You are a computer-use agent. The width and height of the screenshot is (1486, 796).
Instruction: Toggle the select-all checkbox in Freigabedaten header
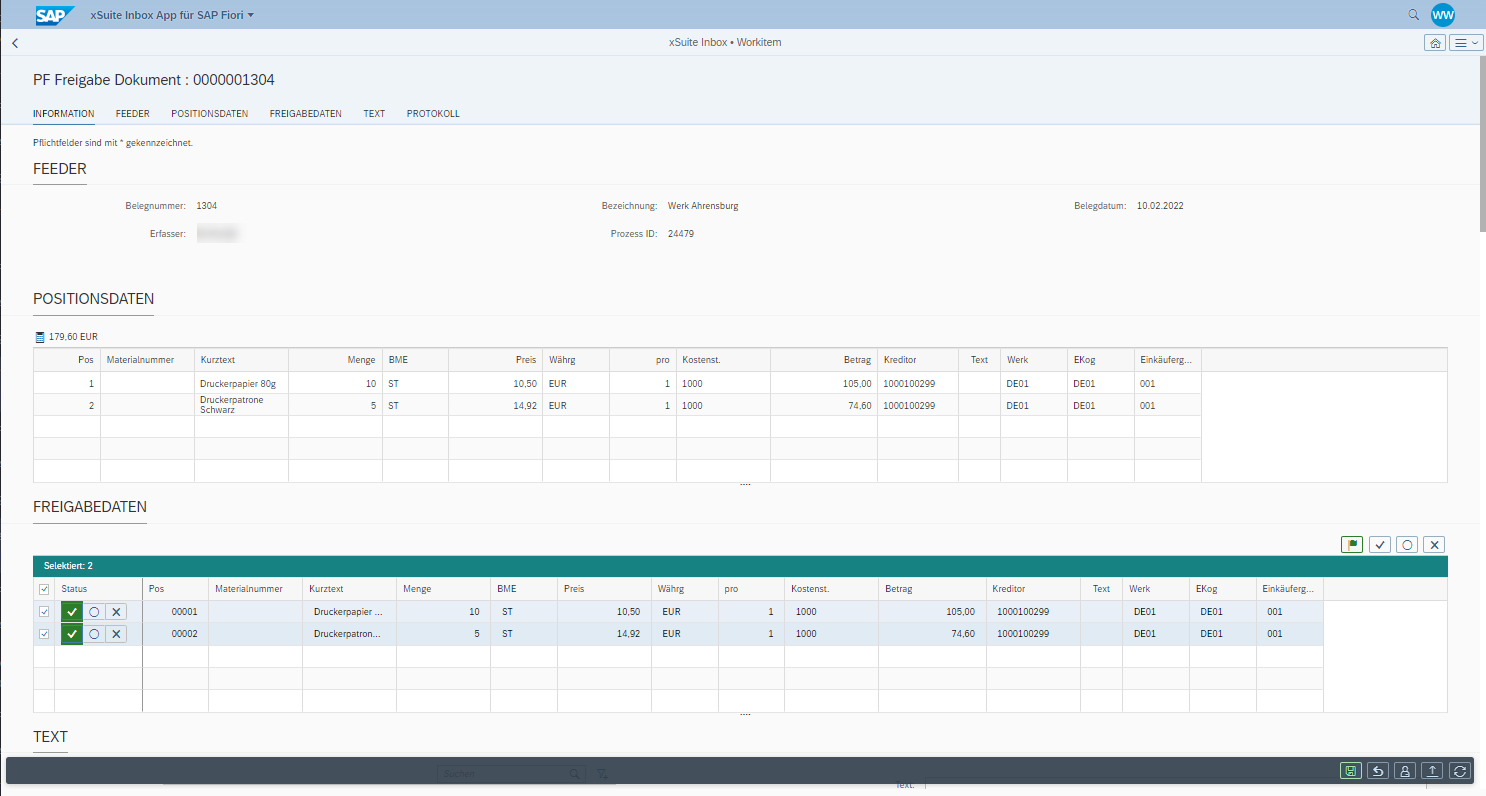[43, 589]
